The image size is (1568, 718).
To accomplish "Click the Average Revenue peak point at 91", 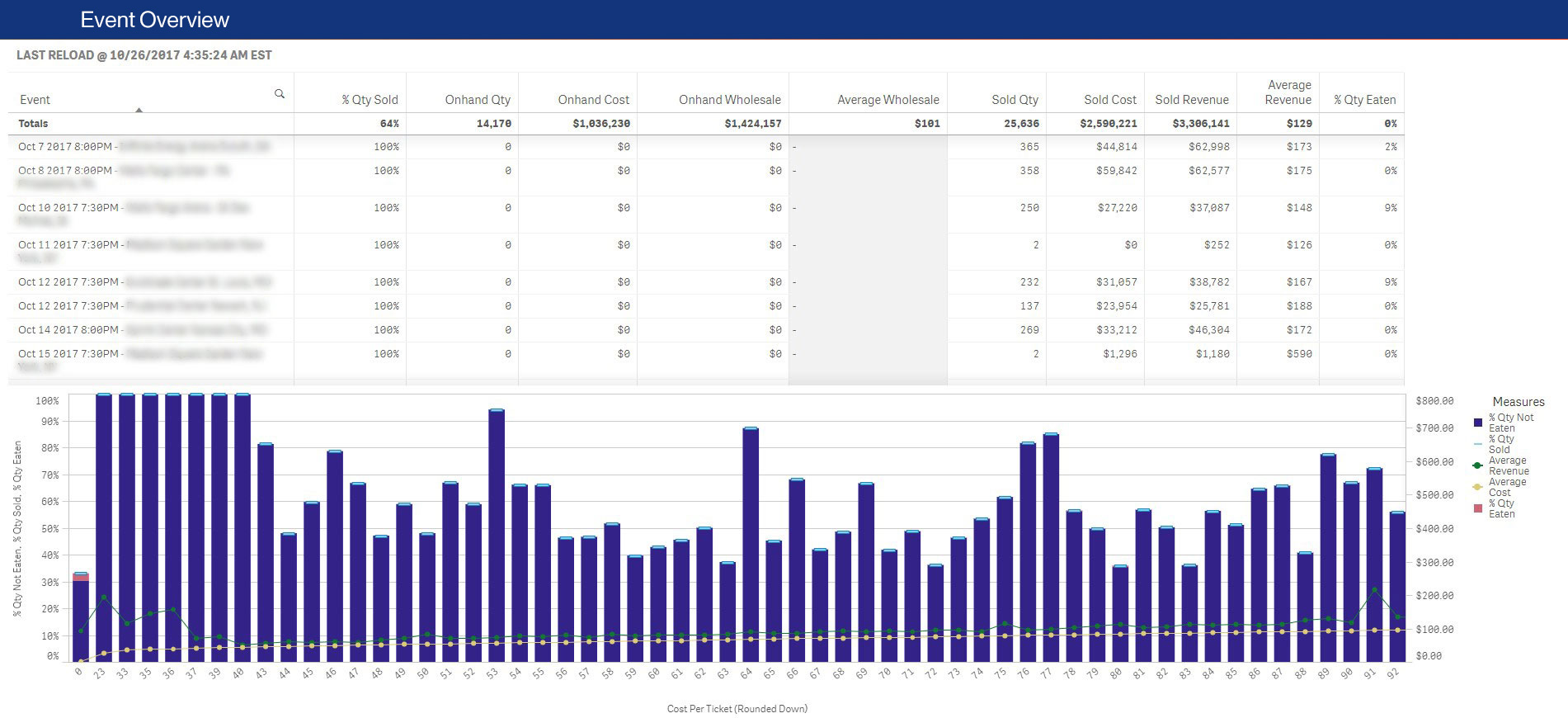I will coord(1373,590).
